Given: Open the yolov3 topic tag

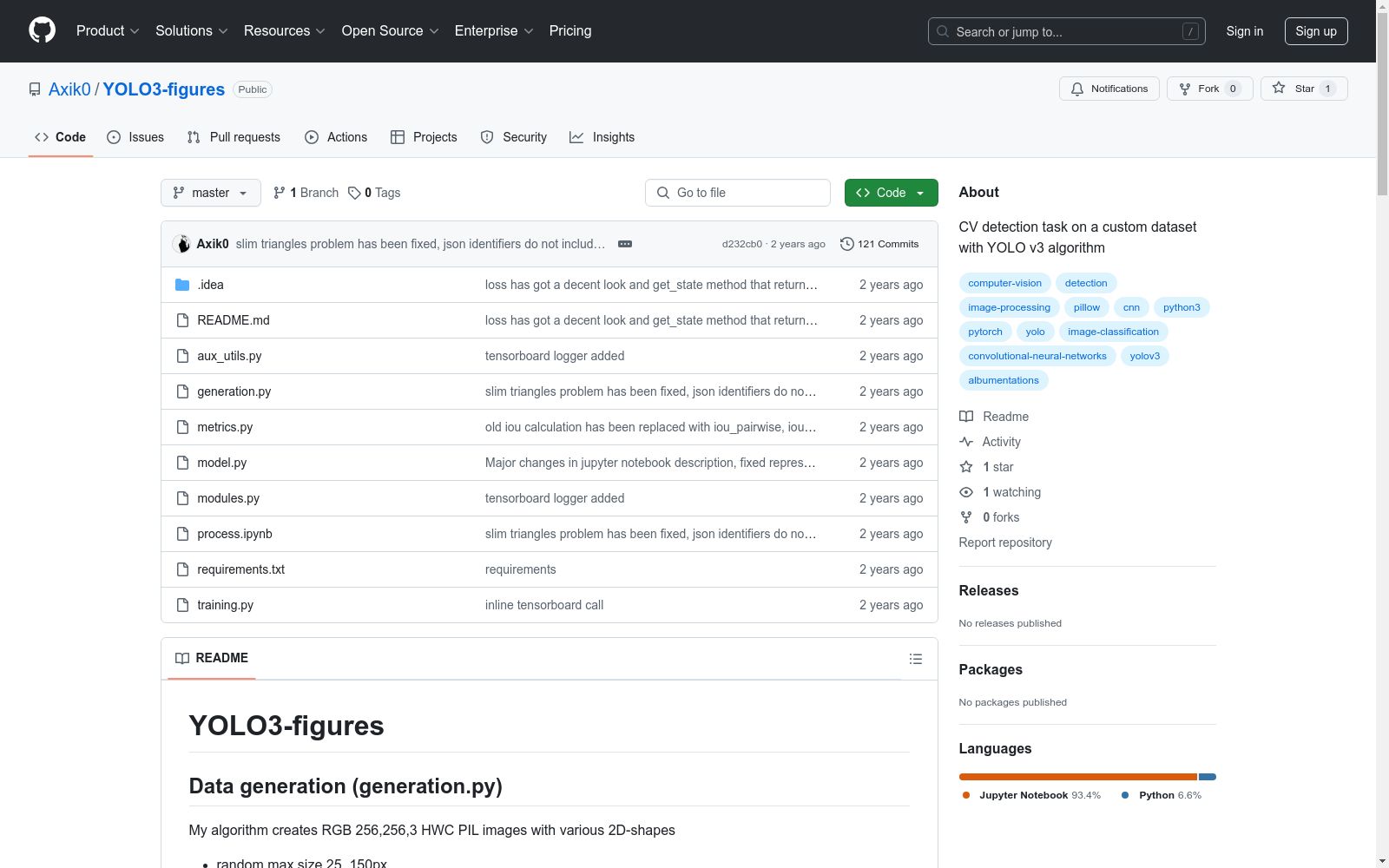Looking at the screenshot, I should click(x=1145, y=356).
